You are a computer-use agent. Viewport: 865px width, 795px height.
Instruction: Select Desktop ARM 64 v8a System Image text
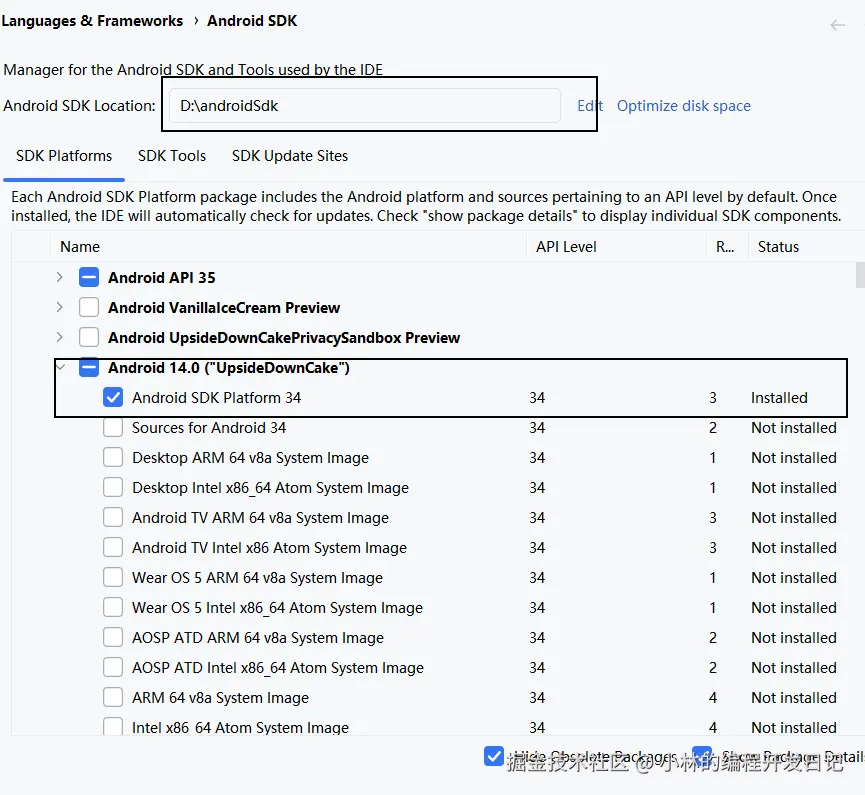coord(250,458)
